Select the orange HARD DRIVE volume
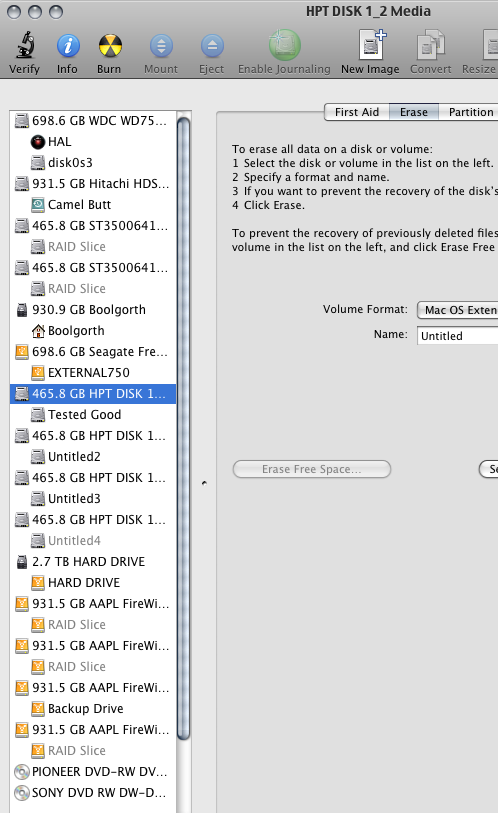 [93, 582]
